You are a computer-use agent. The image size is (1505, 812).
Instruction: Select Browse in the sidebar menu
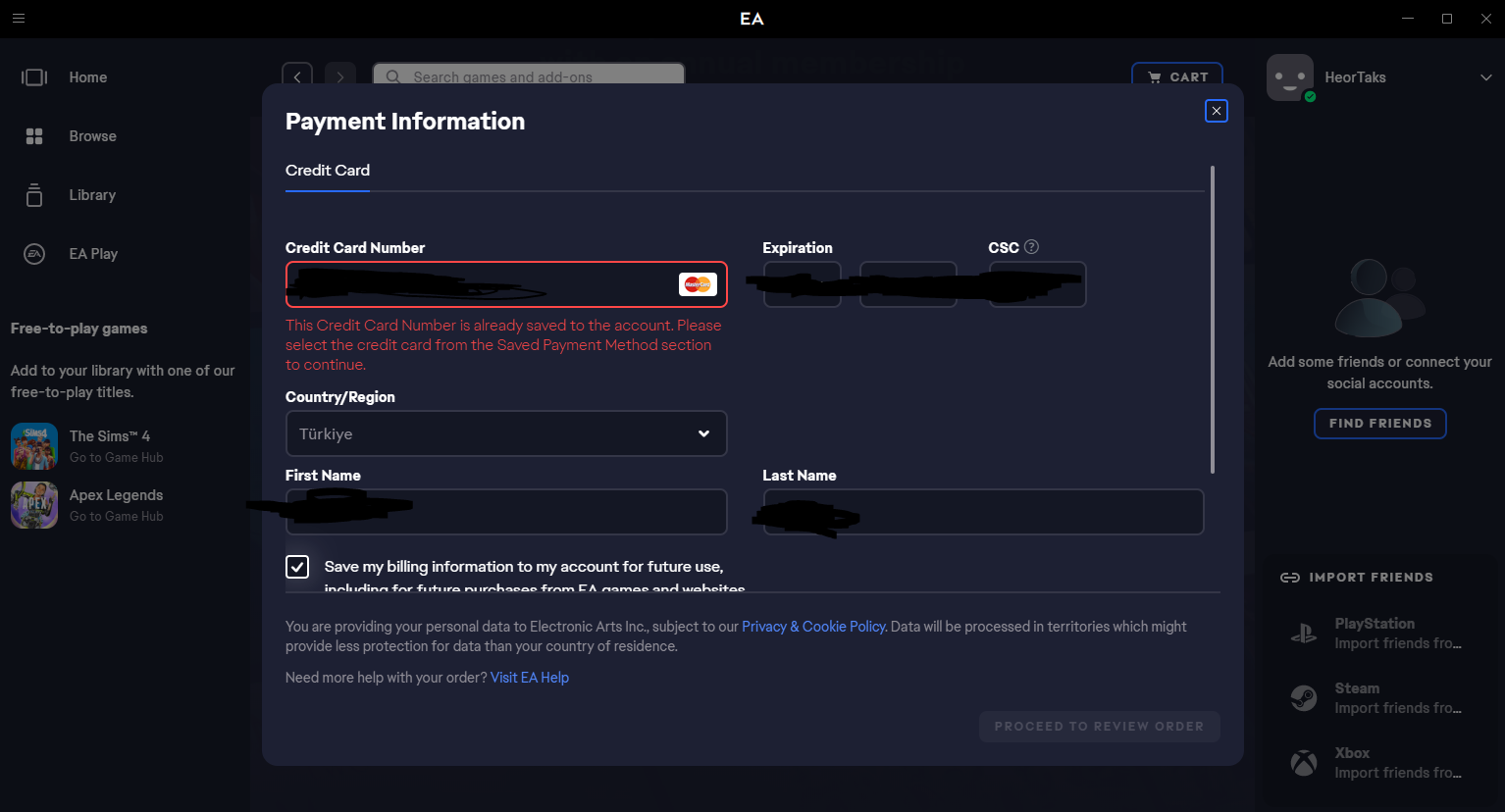click(x=93, y=136)
